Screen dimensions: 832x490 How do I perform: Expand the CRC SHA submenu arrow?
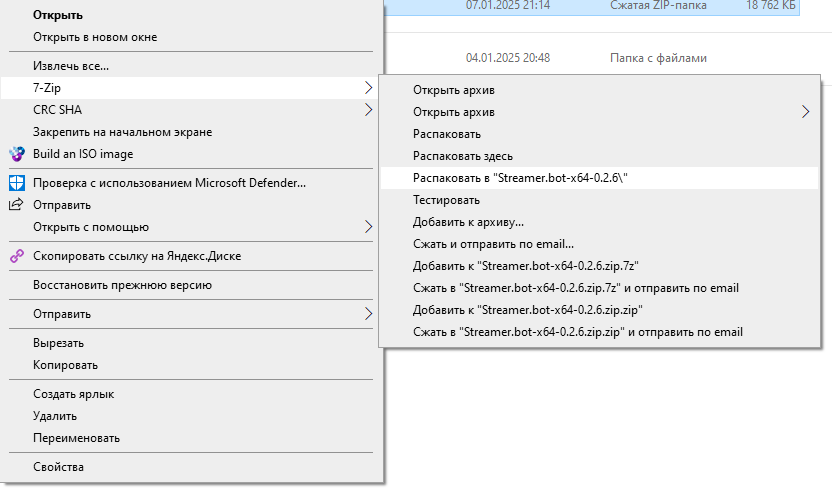(x=368, y=110)
